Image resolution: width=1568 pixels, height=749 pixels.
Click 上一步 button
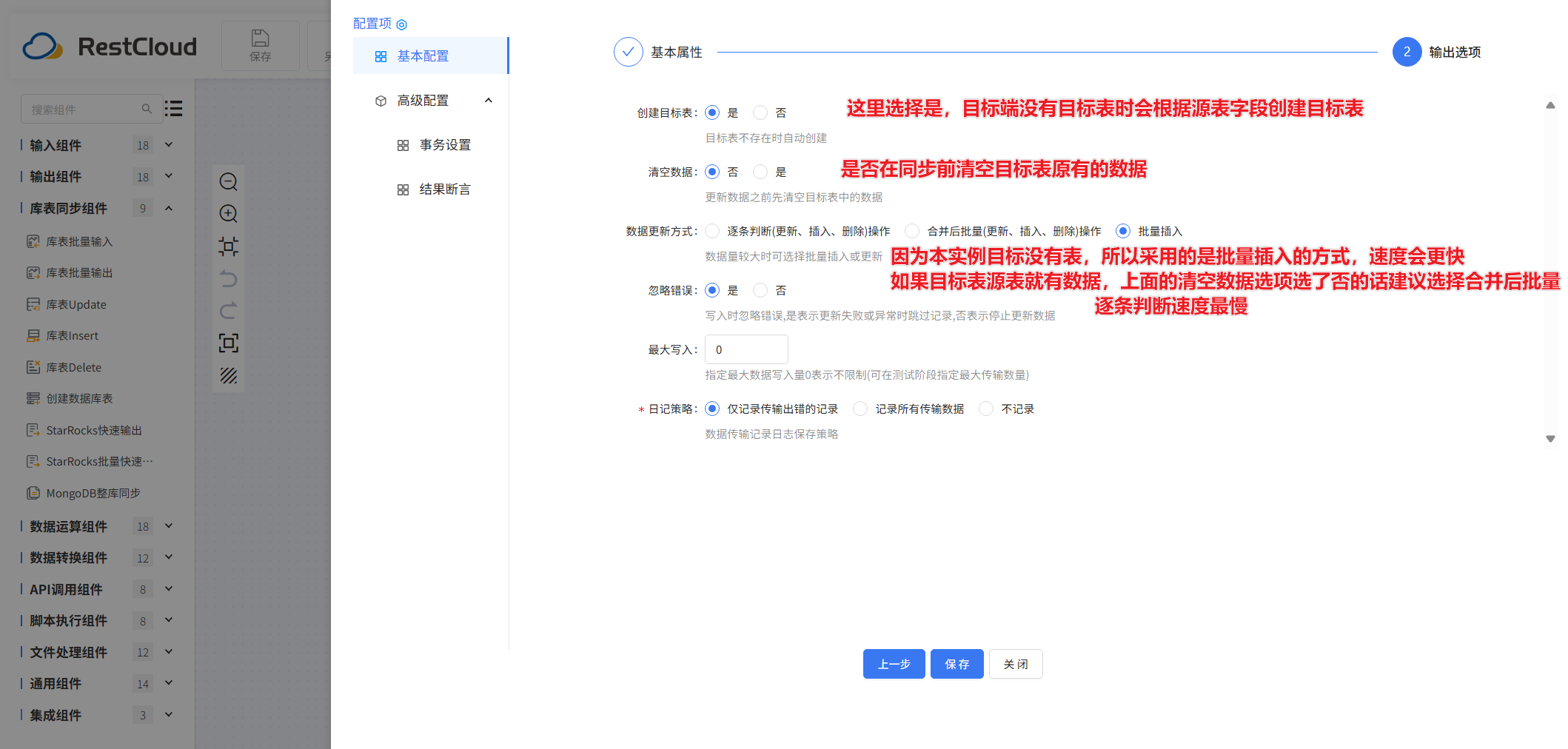pyautogui.click(x=894, y=664)
